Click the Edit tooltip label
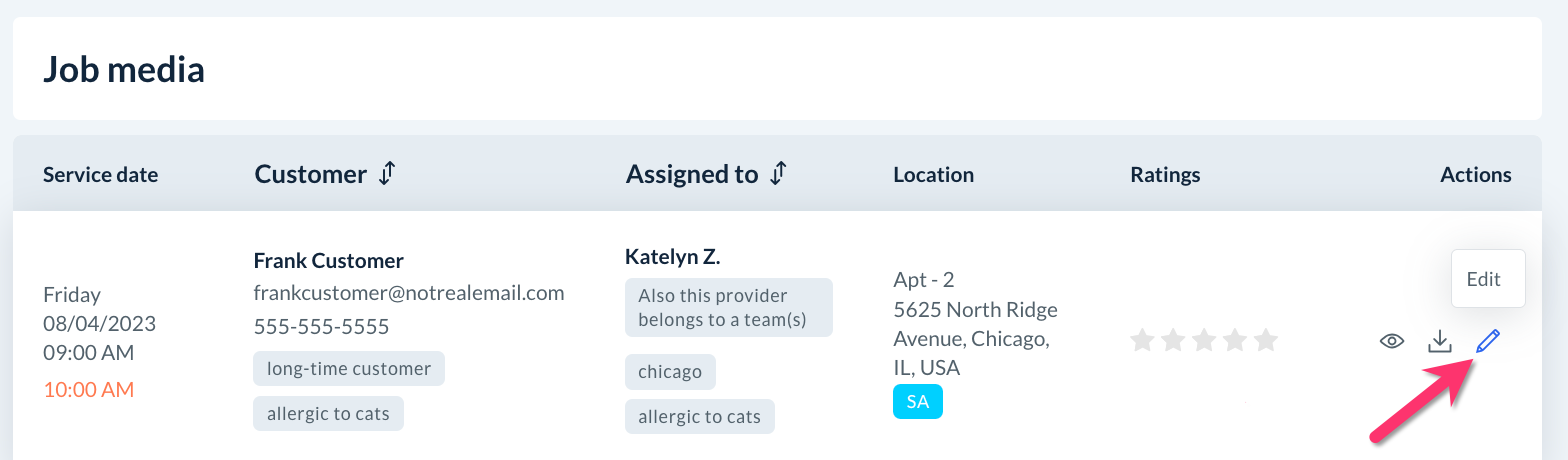Viewport: 1568px width, 460px height. pyautogui.click(x=1483, y=279)
